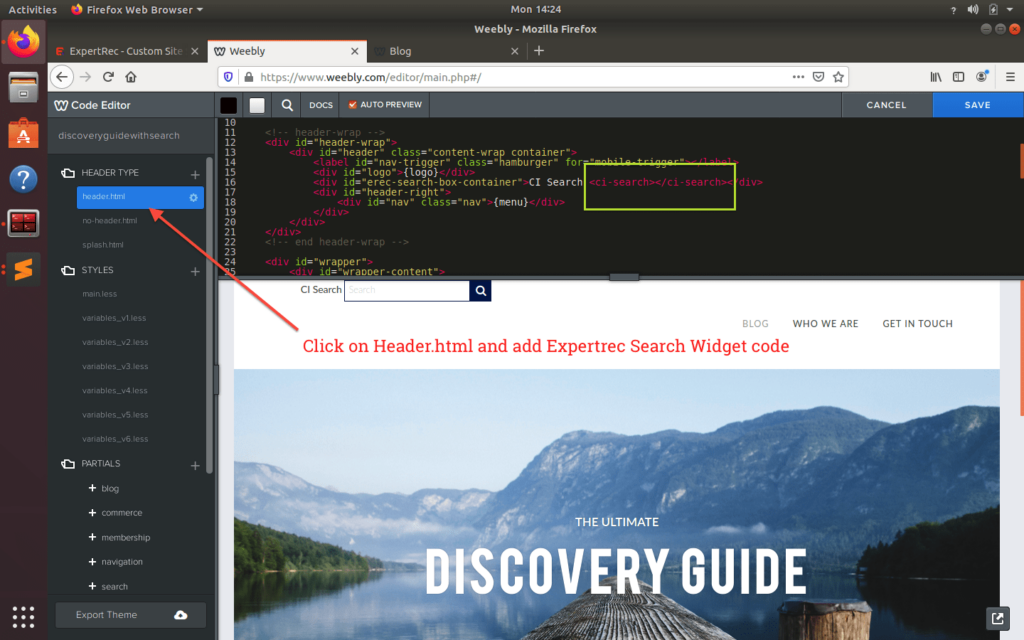Click the gear icon on header.html
The image size is (1024, 640).
195,197
